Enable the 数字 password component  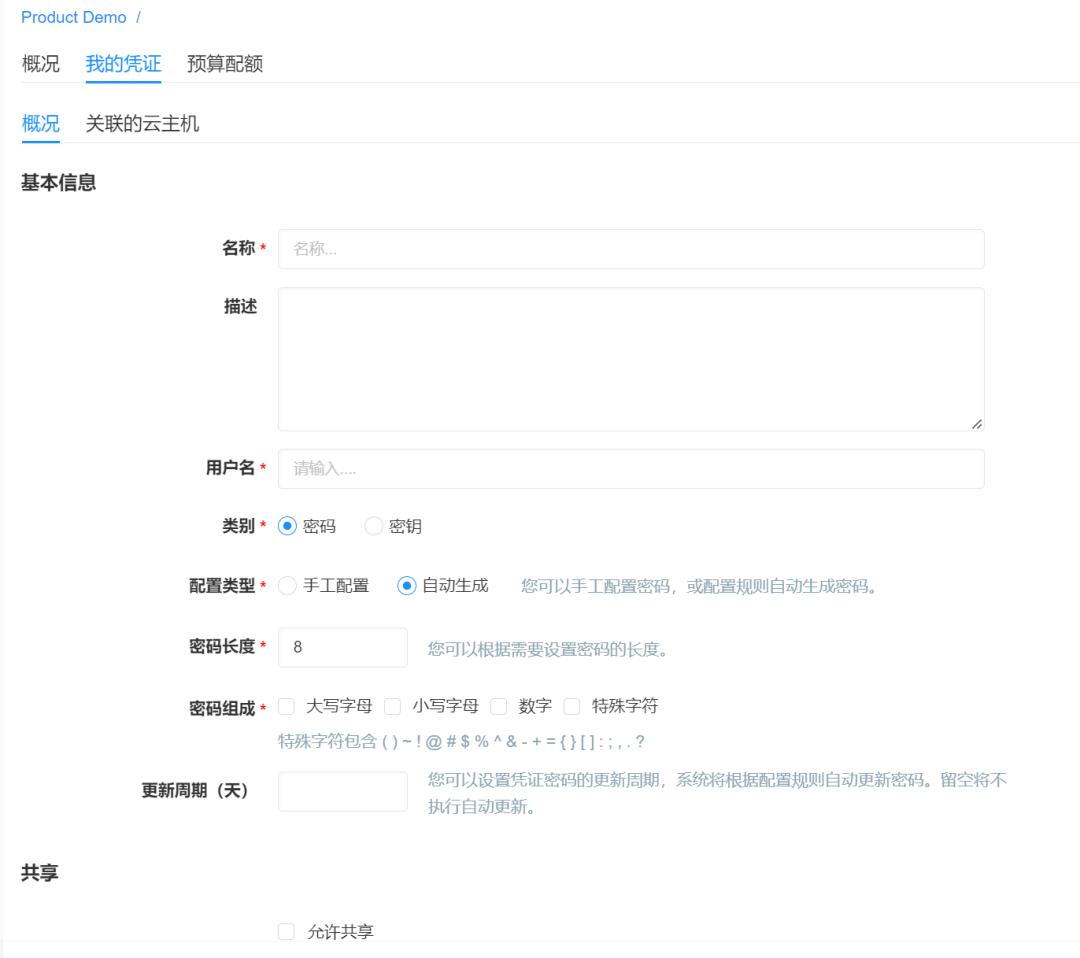498,706
